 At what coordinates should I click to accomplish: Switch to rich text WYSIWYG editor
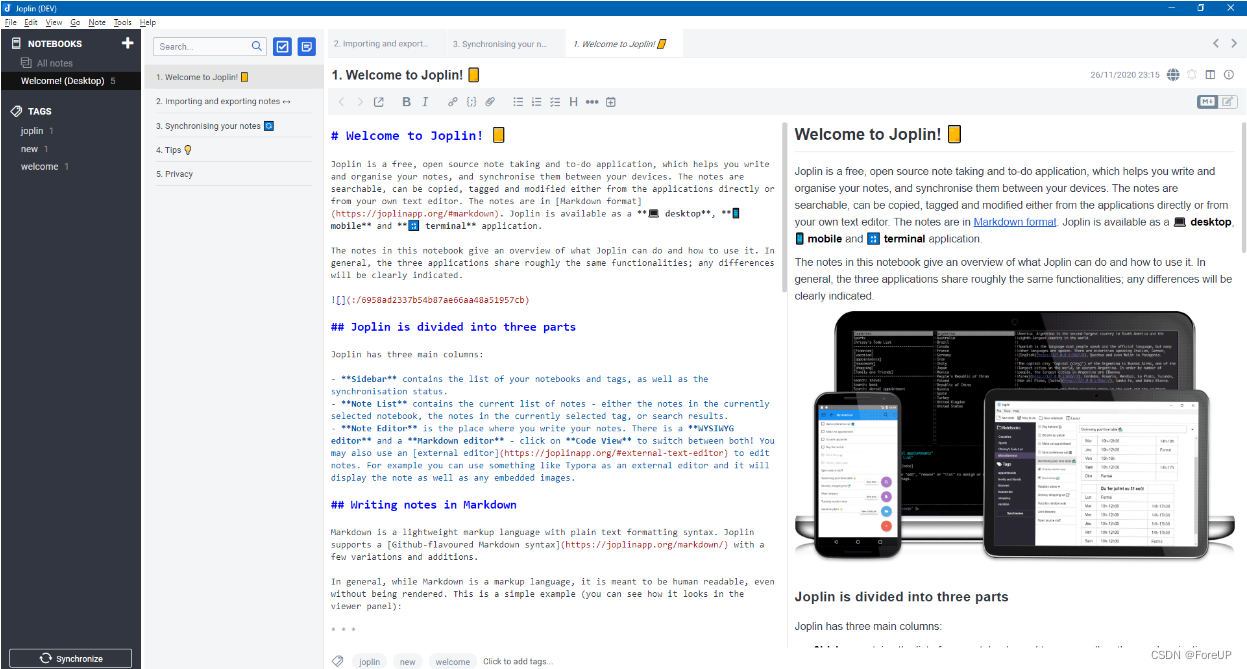pos(1227,102)
